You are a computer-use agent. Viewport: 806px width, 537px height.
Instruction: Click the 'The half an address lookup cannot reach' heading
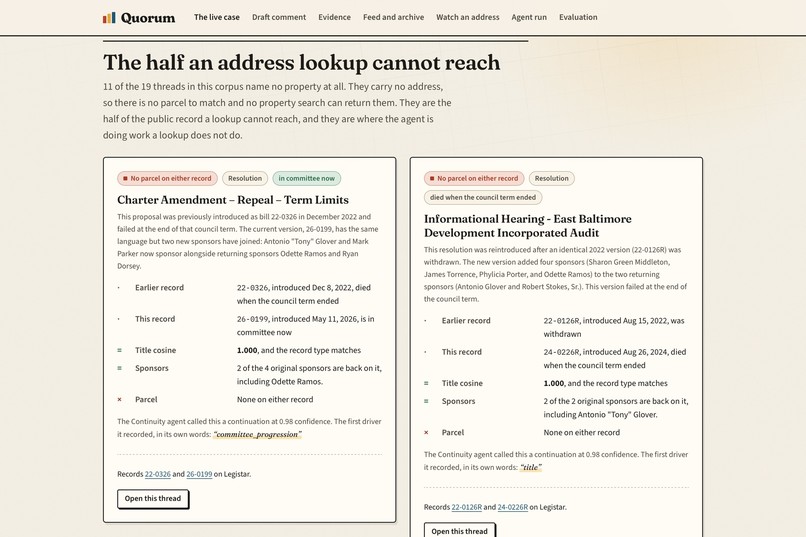point(301,63)
